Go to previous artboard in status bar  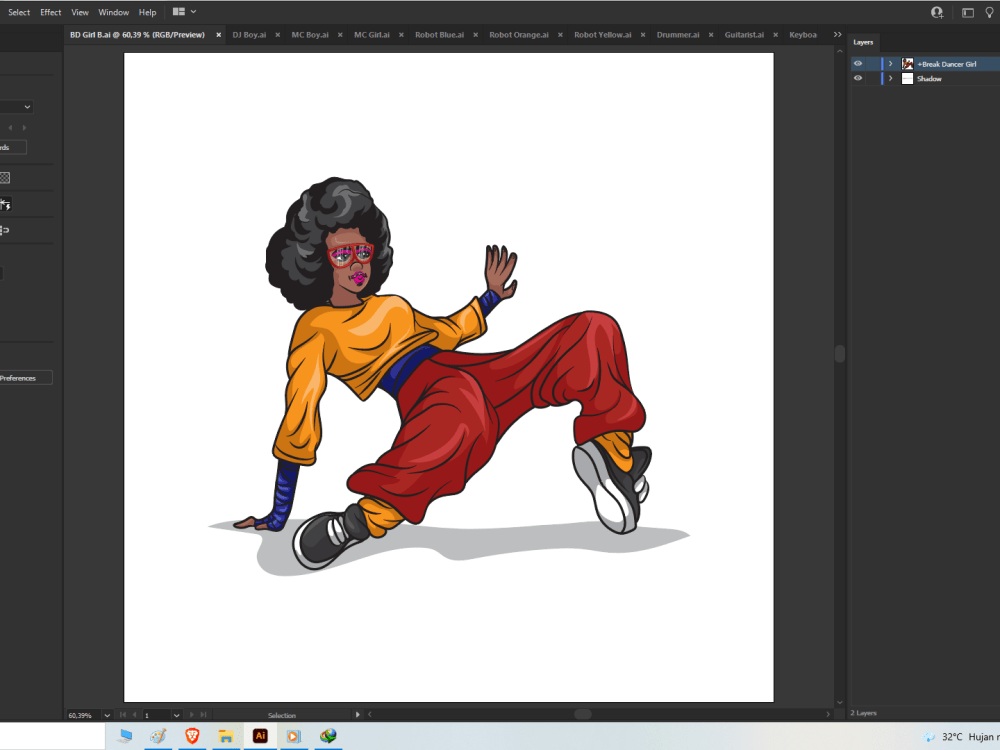tap(135, 715)
